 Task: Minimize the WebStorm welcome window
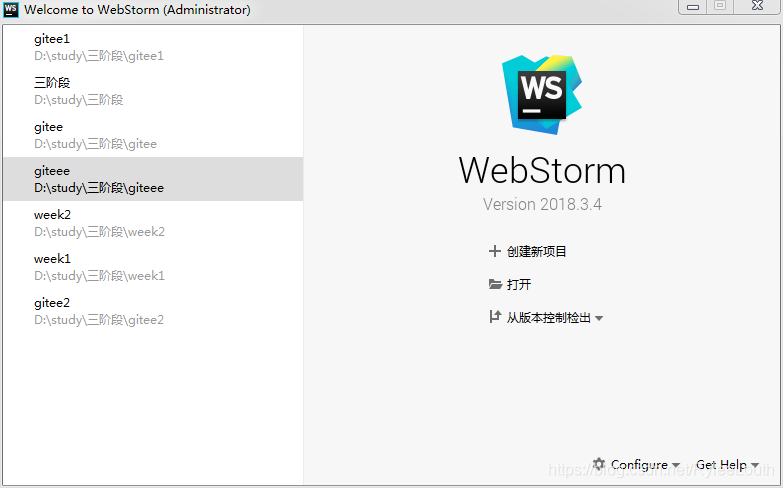(693, 6)
